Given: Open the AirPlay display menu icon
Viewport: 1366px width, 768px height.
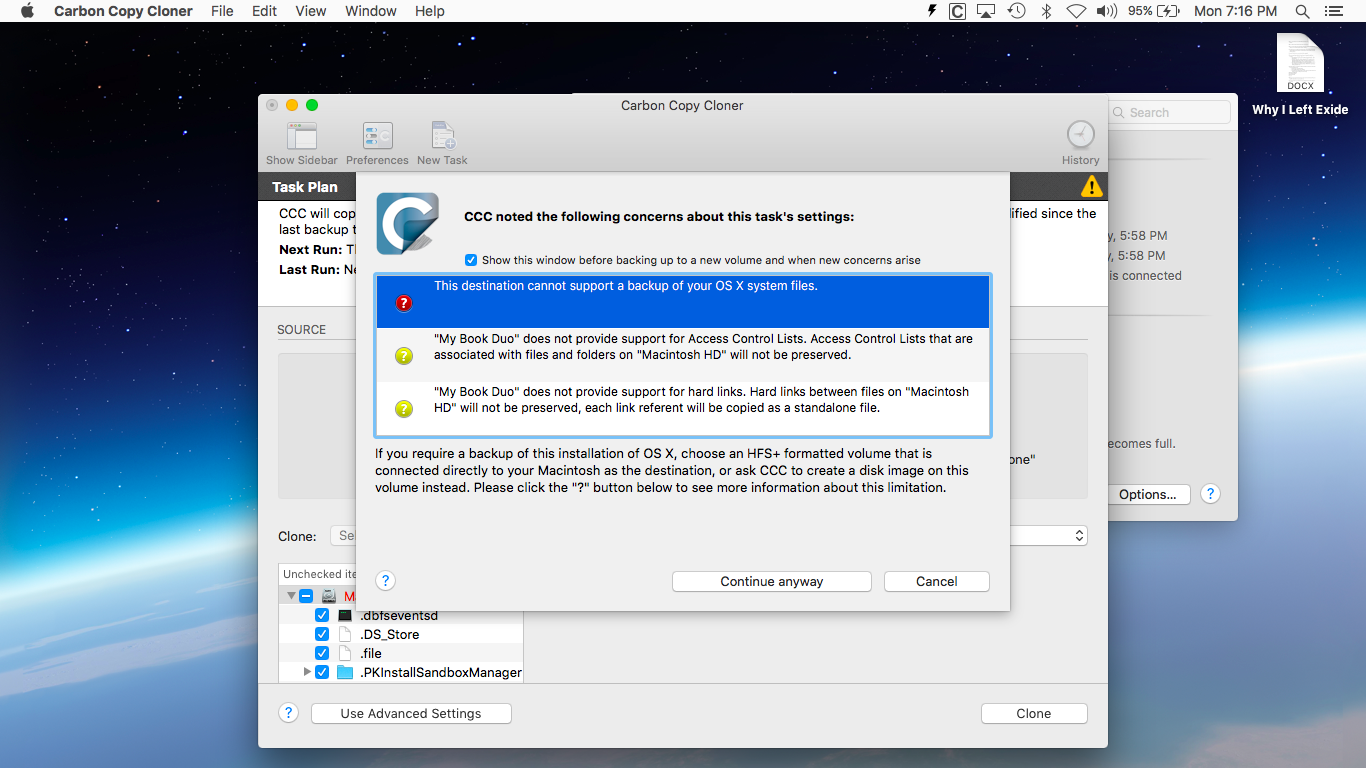Looking at the screenshot, I should tap(986, 11).
